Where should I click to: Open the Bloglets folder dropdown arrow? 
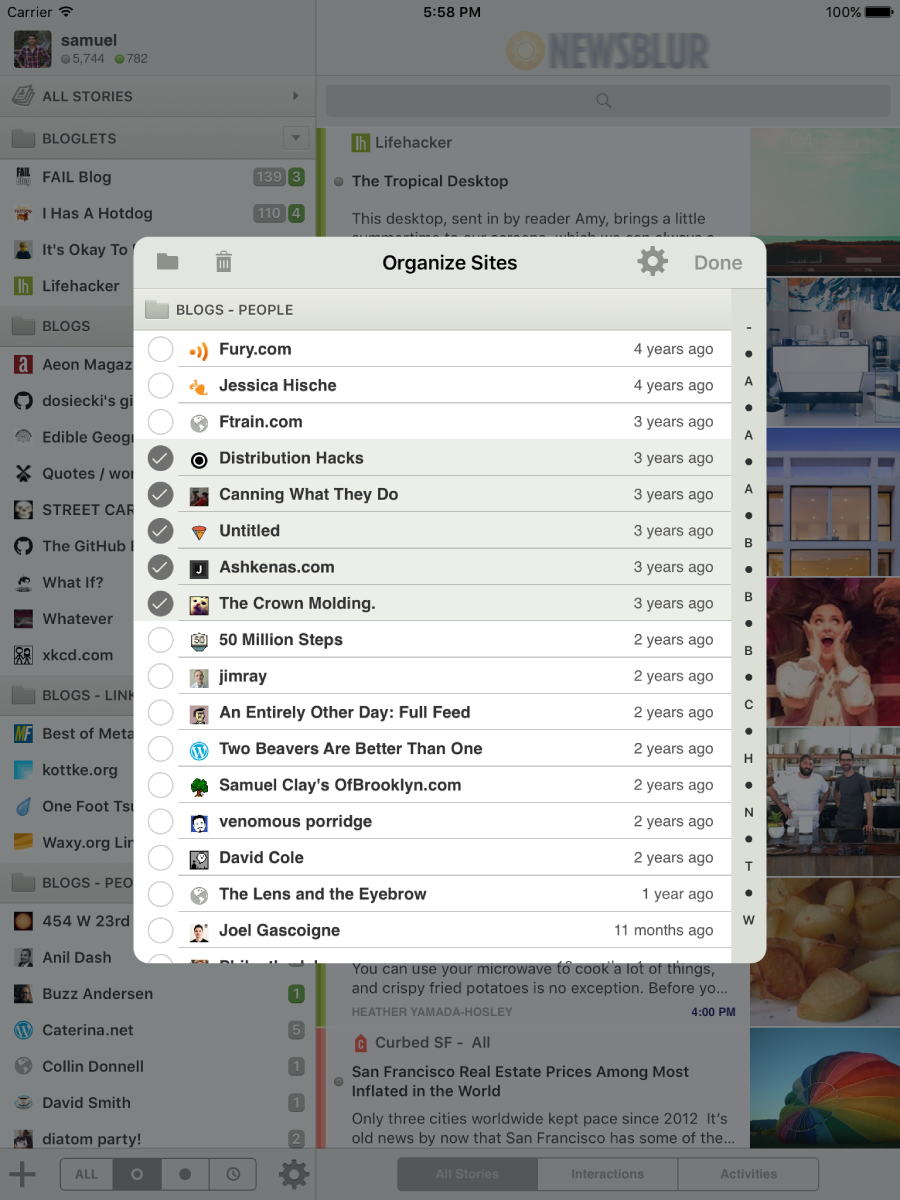pos(295,138)
